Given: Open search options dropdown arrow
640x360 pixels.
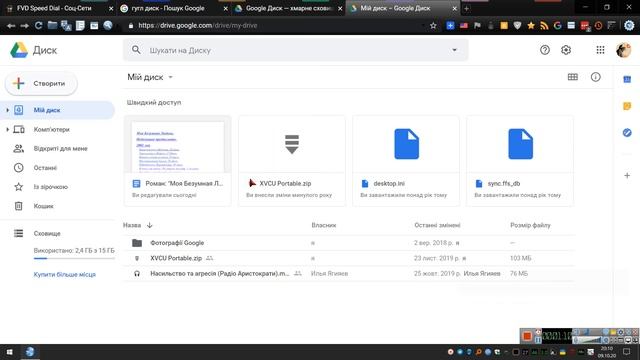Looking at the screenshot, I should pos(454,50).
